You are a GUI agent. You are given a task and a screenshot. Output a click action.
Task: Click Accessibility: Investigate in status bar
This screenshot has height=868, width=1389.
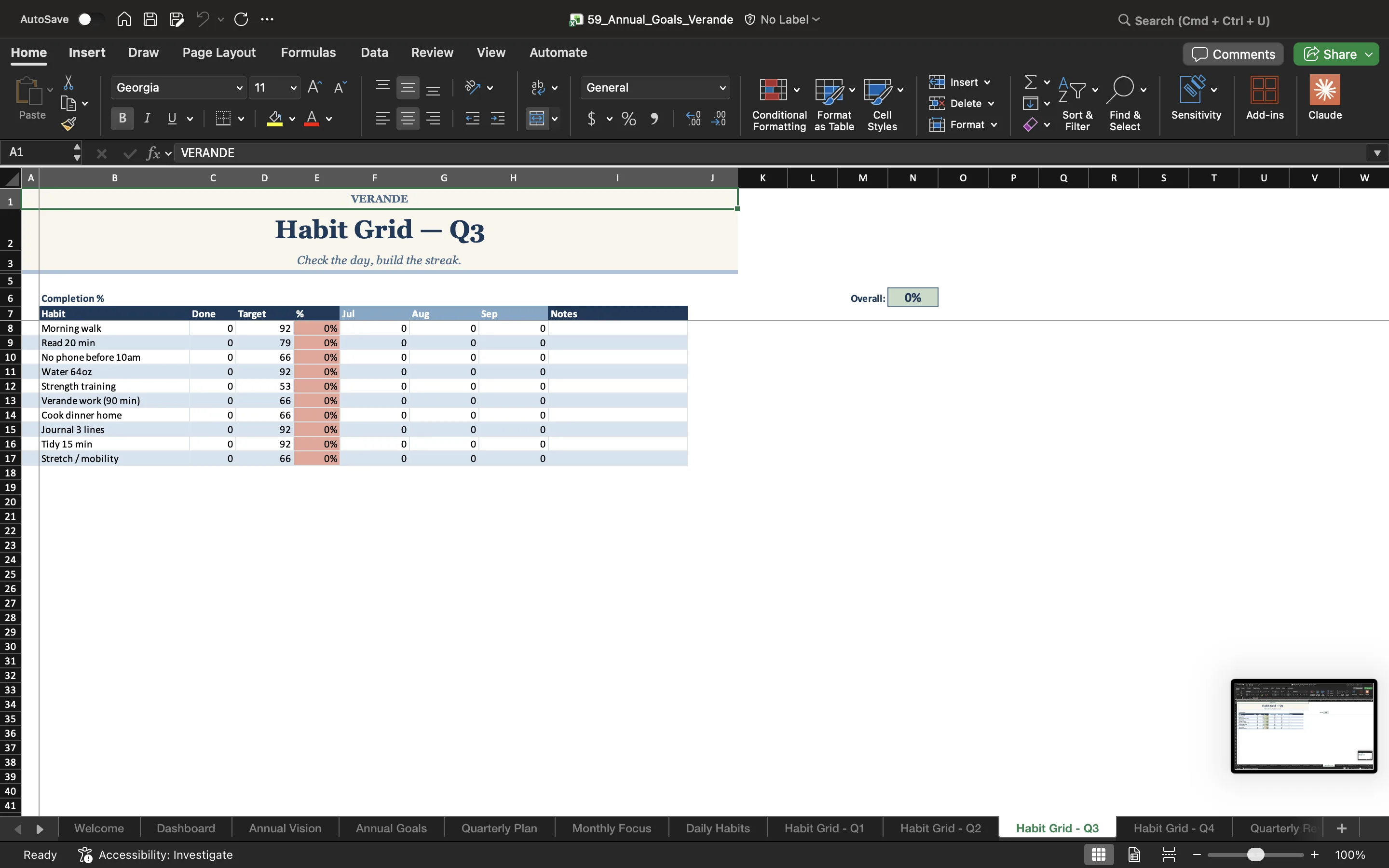[156, 854]
